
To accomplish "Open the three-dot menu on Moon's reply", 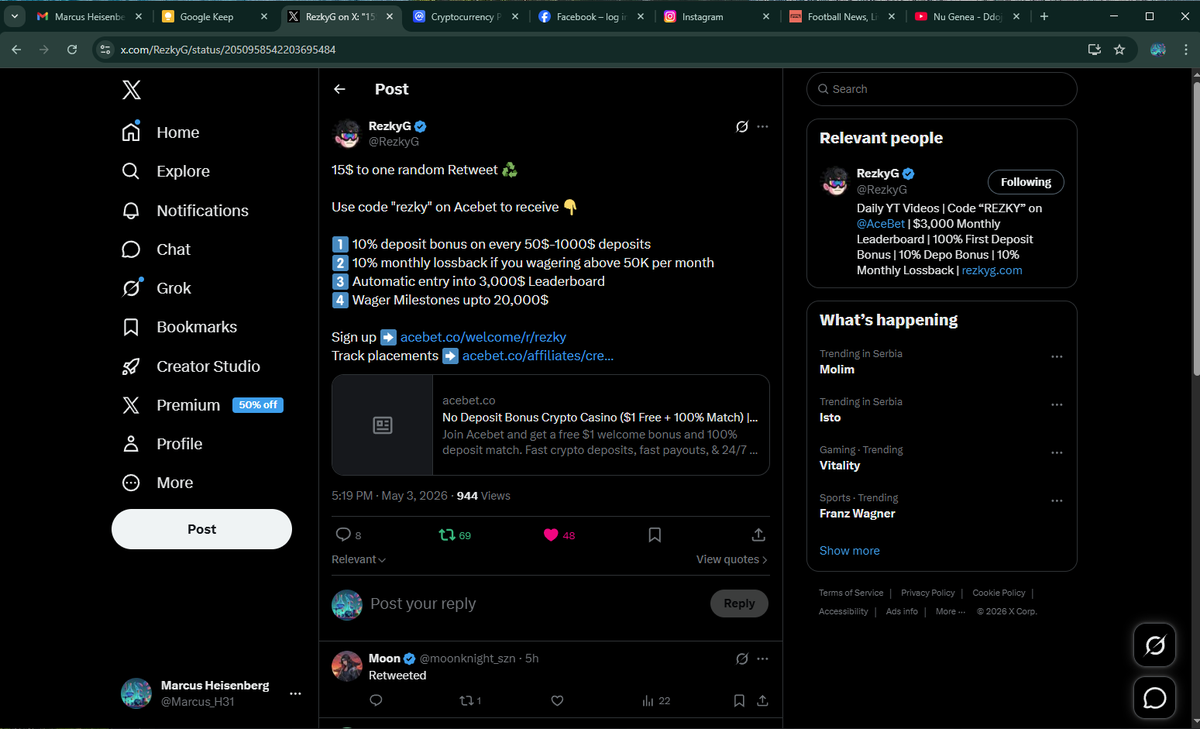I will [x=763, y=658].
